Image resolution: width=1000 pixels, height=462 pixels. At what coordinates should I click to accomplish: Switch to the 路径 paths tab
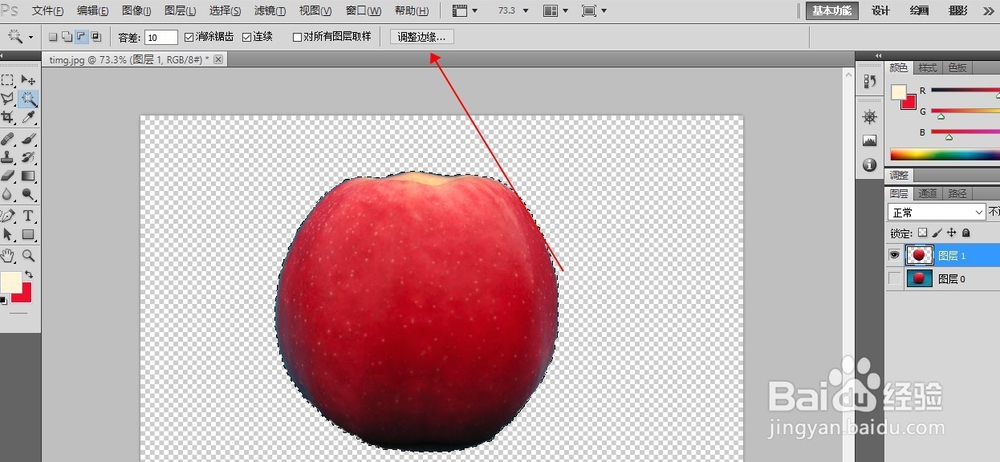click(x=957, y=193)
